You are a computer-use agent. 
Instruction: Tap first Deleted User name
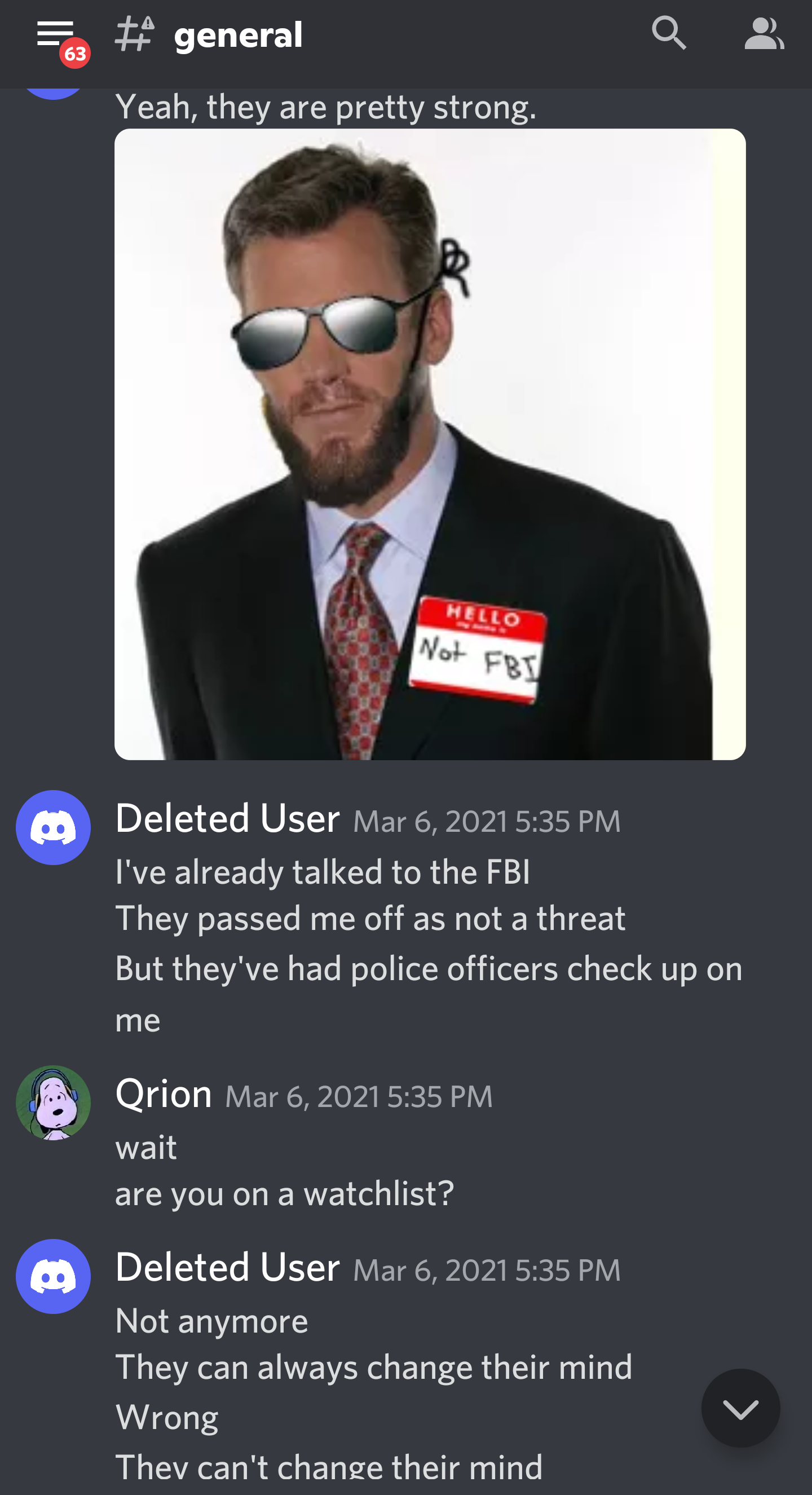227,818
